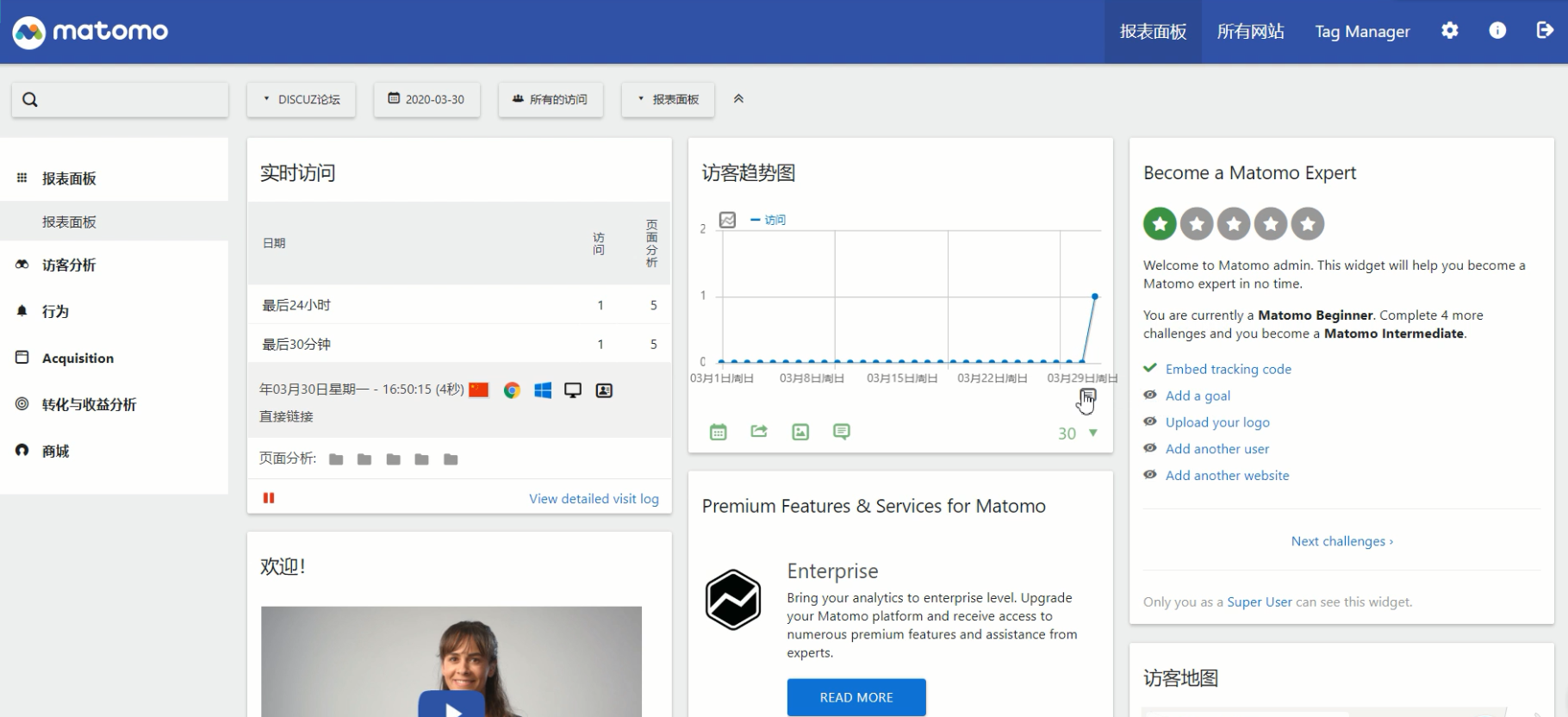
Task: Open View detailed visit log
Action: [x=594, y=499]
